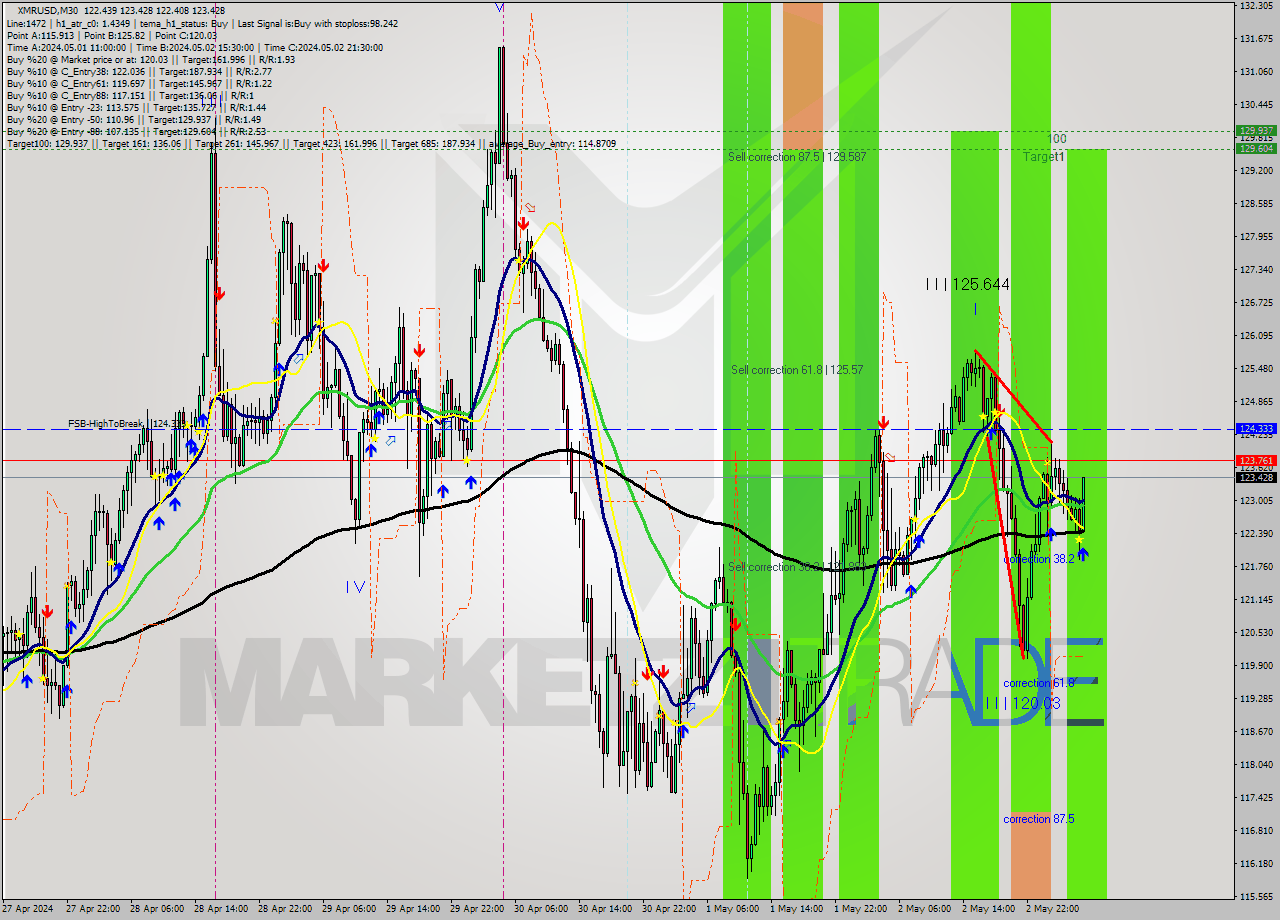Click the 119.285 price axis label

[x=1256, y=698]
